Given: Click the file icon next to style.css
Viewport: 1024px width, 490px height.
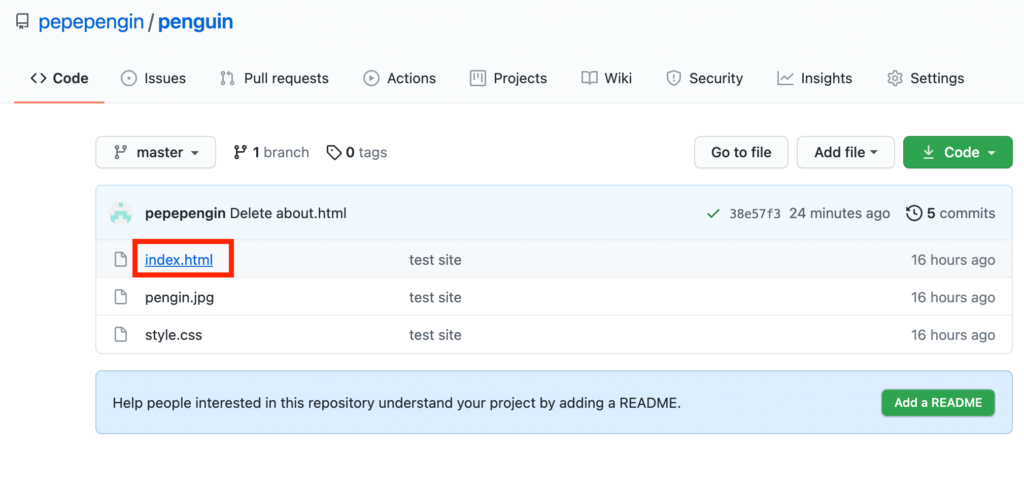Looking at the screenshot, I should coord(121,335).
